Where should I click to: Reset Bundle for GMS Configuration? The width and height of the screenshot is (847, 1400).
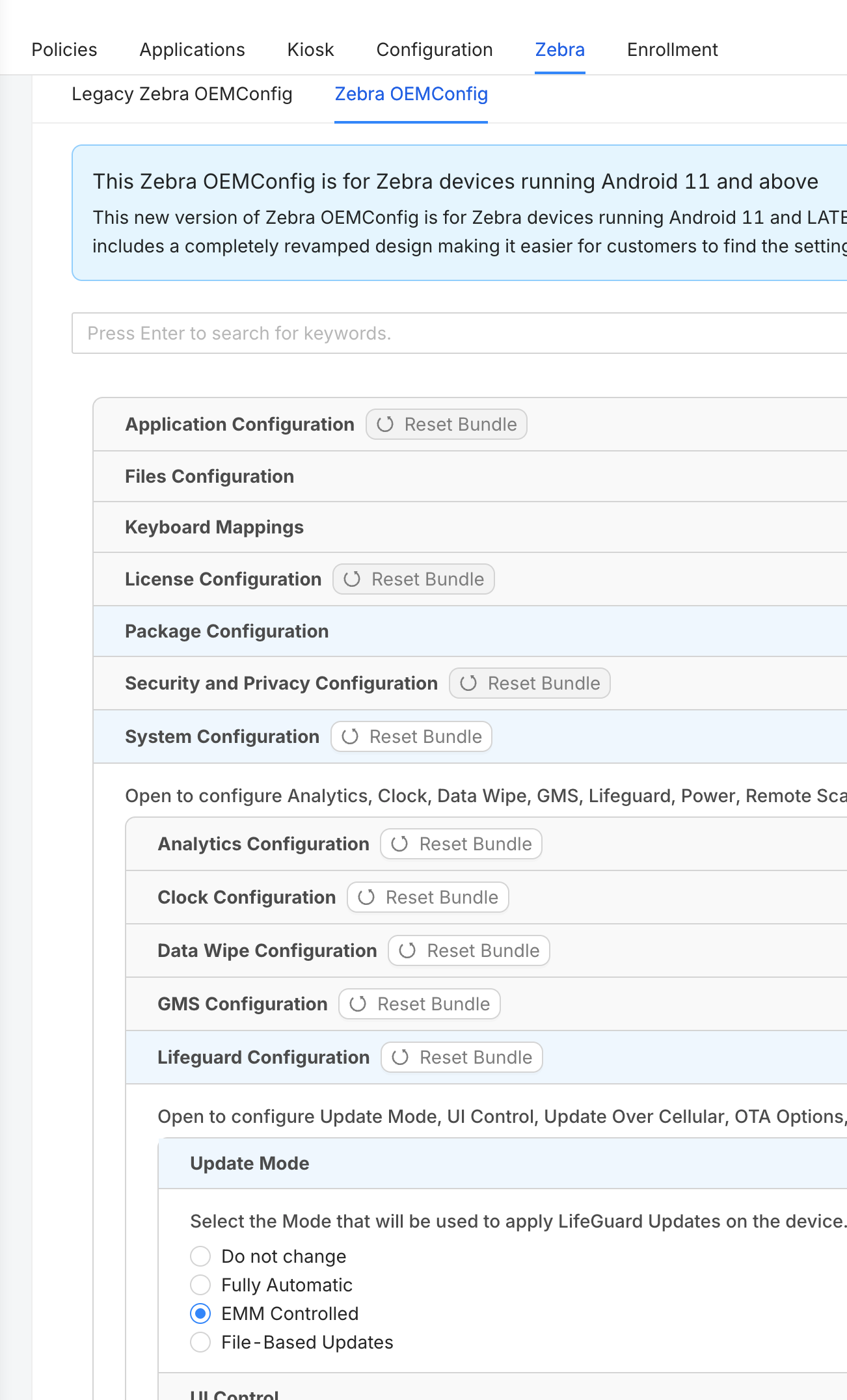[420, 1004]
